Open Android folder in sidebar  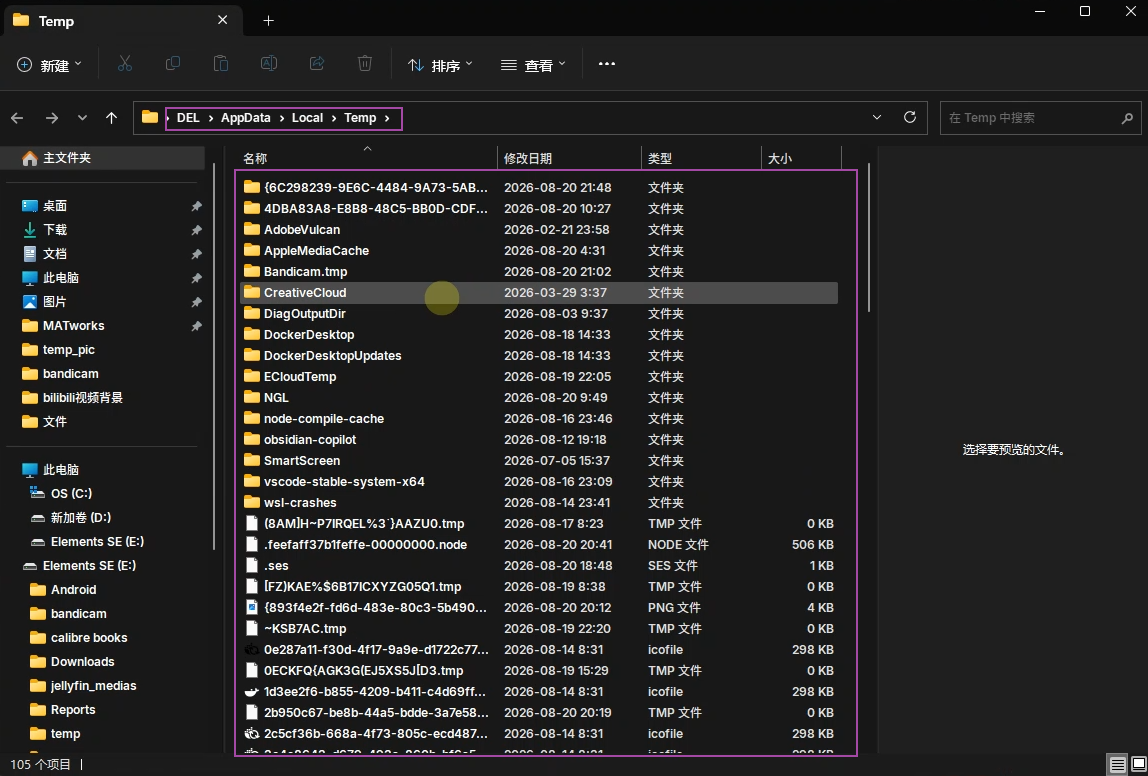73,590
